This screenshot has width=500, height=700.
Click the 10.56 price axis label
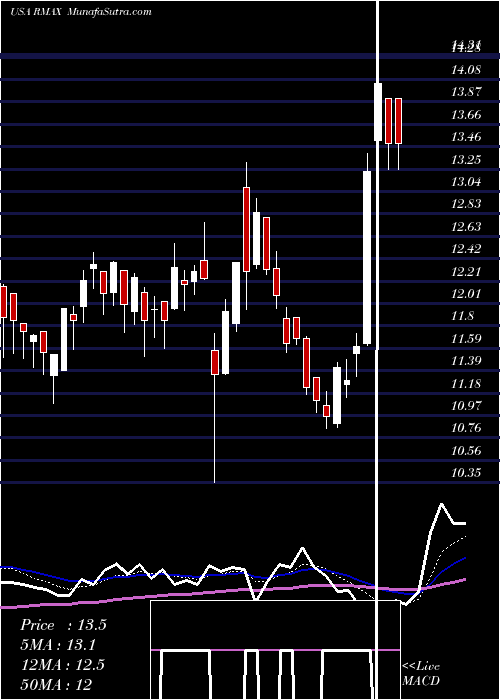pos(466,450)
